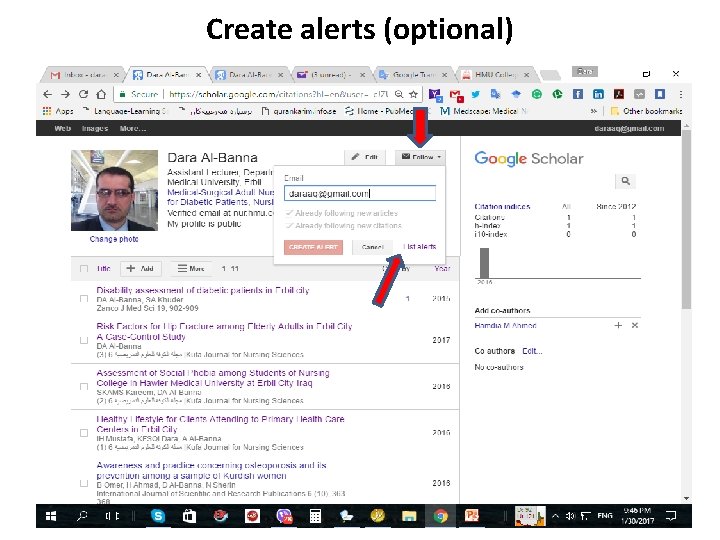The image size is (720, 540).
Task: Click the zoom magnifier in address bar
Action: click(399, 94)
